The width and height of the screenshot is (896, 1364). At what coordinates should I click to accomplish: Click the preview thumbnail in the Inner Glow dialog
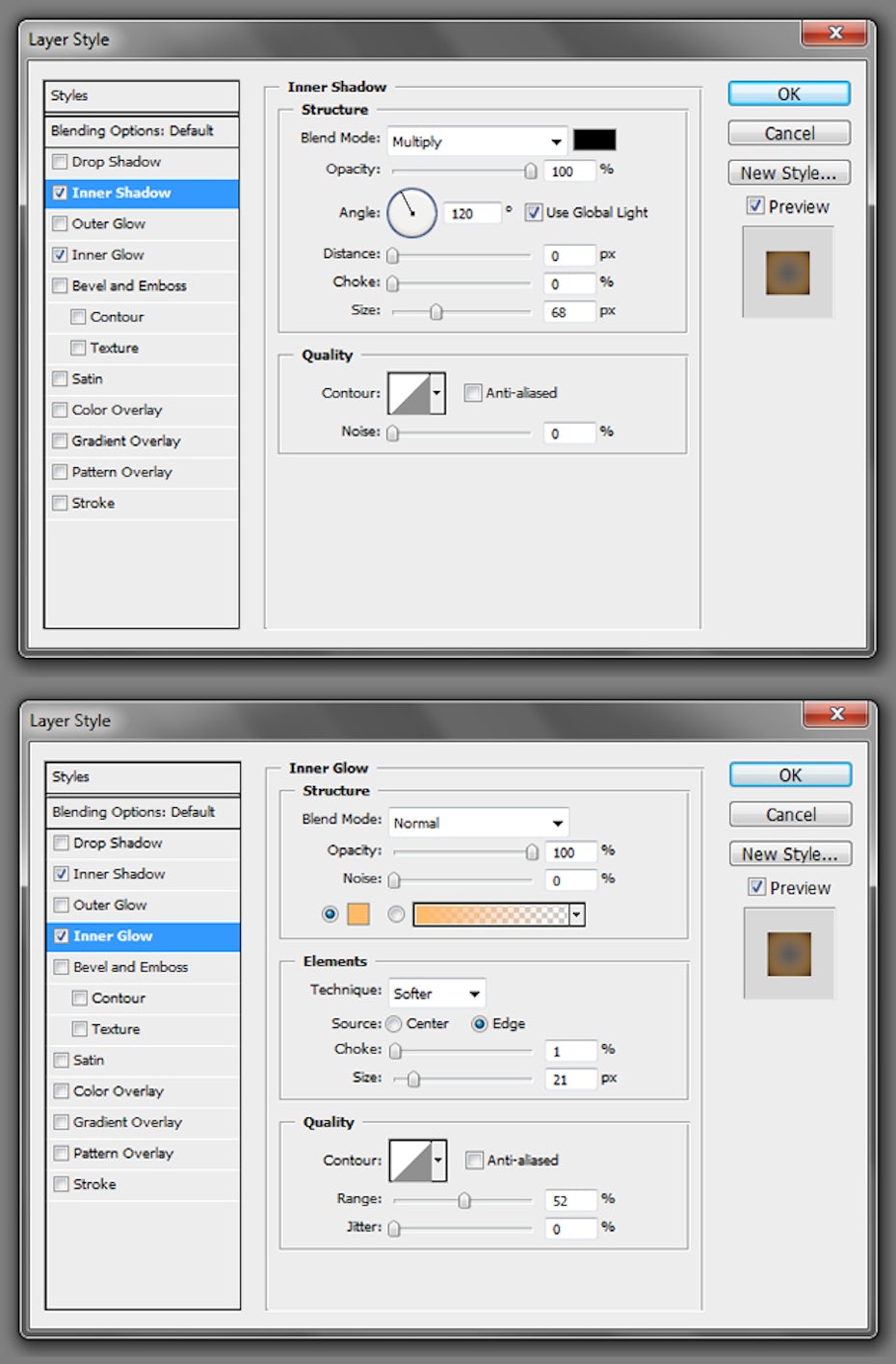pyautogui.click(x=788, y=954)
